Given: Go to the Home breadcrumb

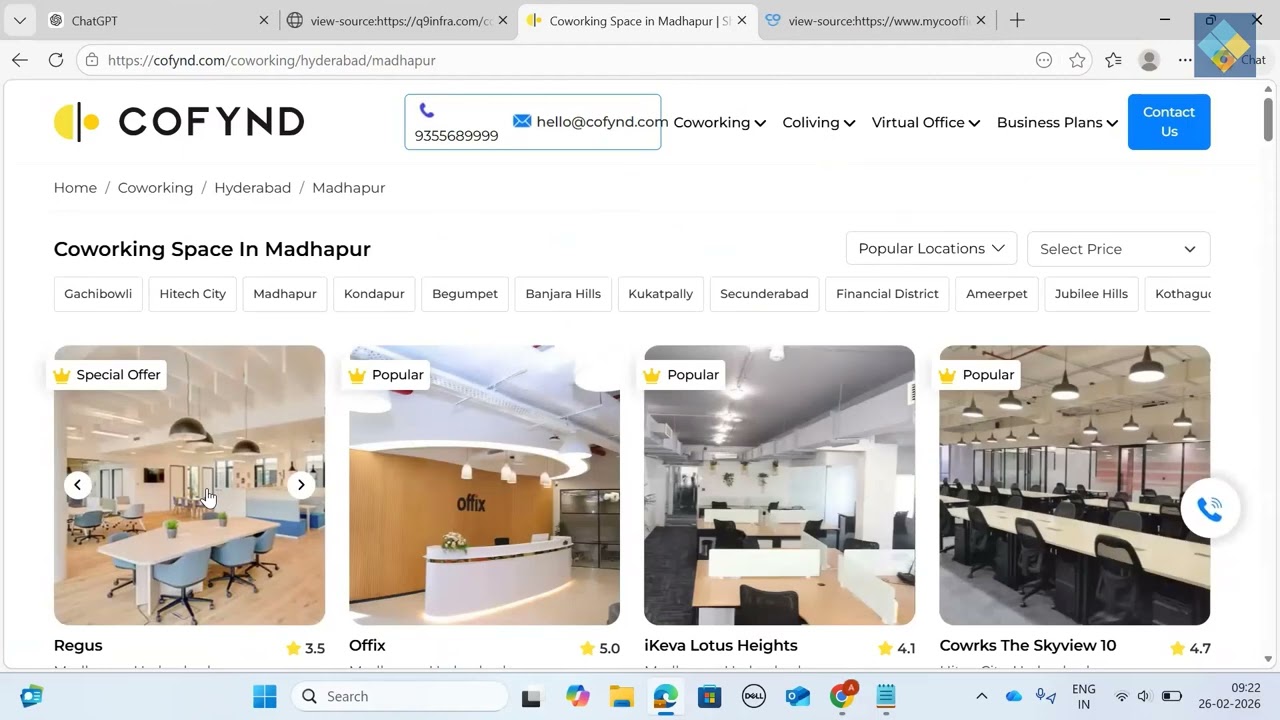Looking at the screenshot, I should (75, 188).
